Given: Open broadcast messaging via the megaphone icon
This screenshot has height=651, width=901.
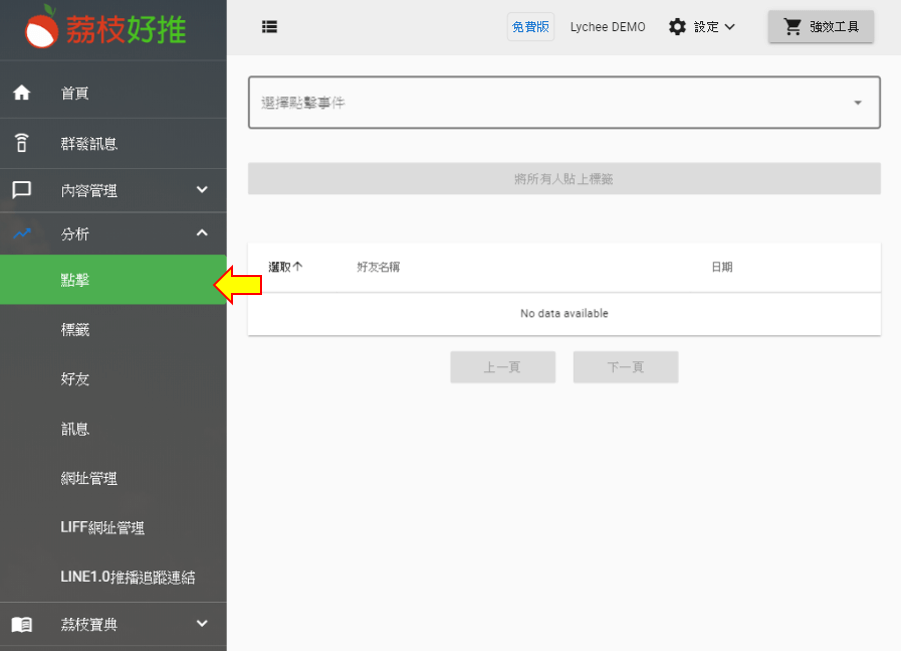Looking at the screenshot, I should [22, 143].
